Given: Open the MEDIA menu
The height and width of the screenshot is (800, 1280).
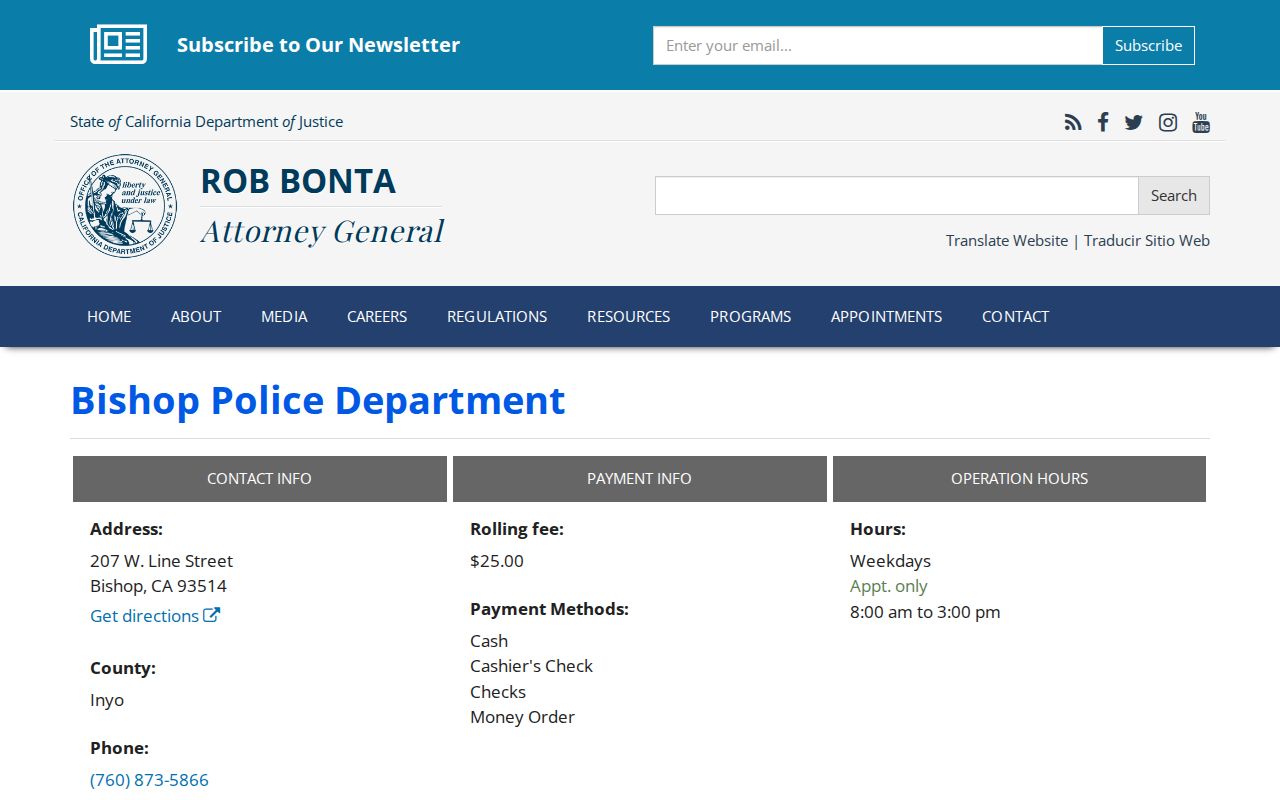Looking at the screenshot, I should click(284, 316).
